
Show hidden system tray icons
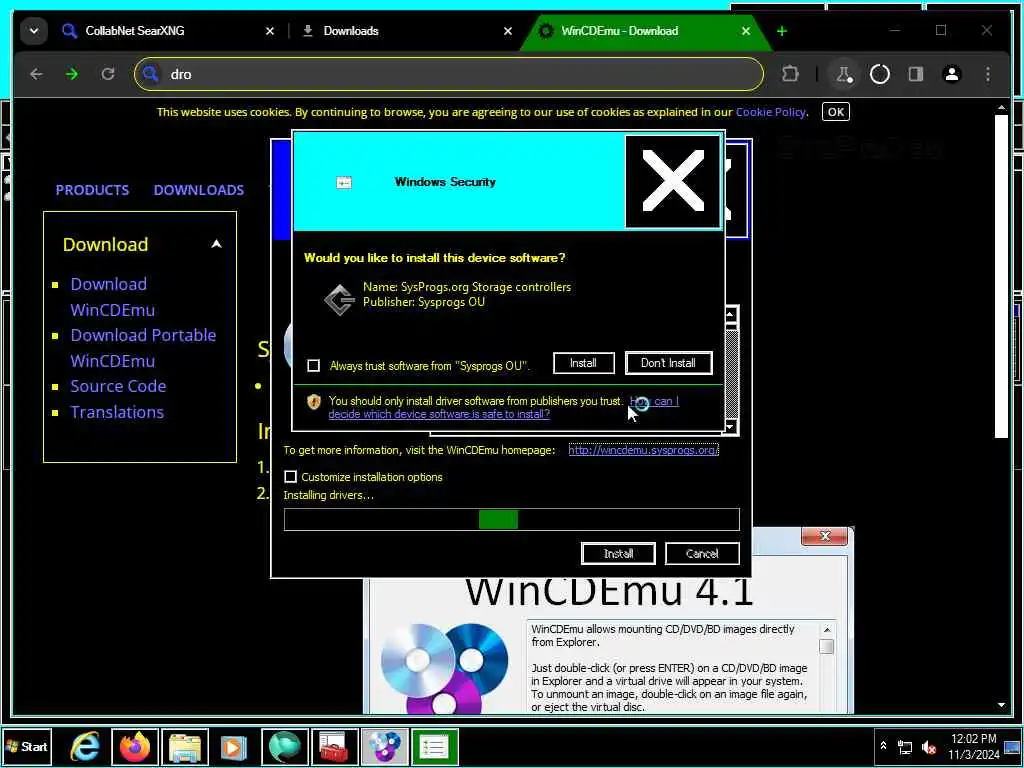[883, 746]
